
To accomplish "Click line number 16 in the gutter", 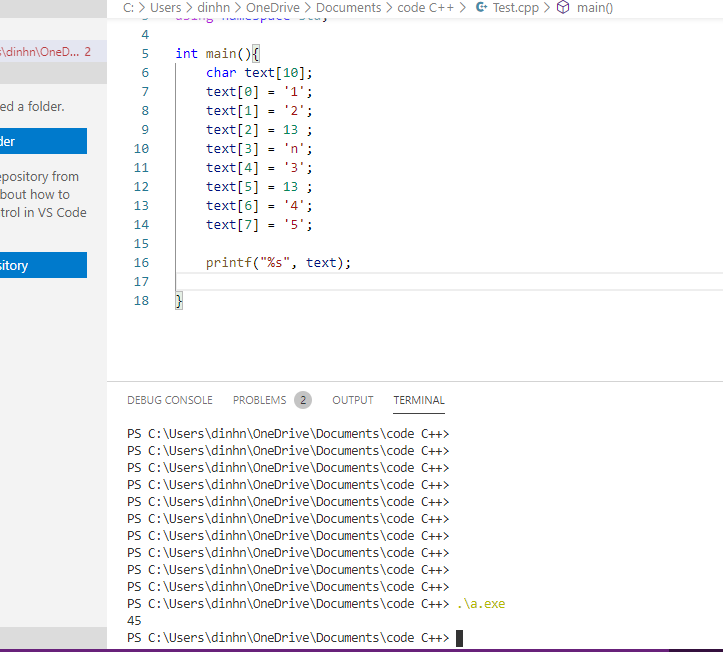I will 141,263.
